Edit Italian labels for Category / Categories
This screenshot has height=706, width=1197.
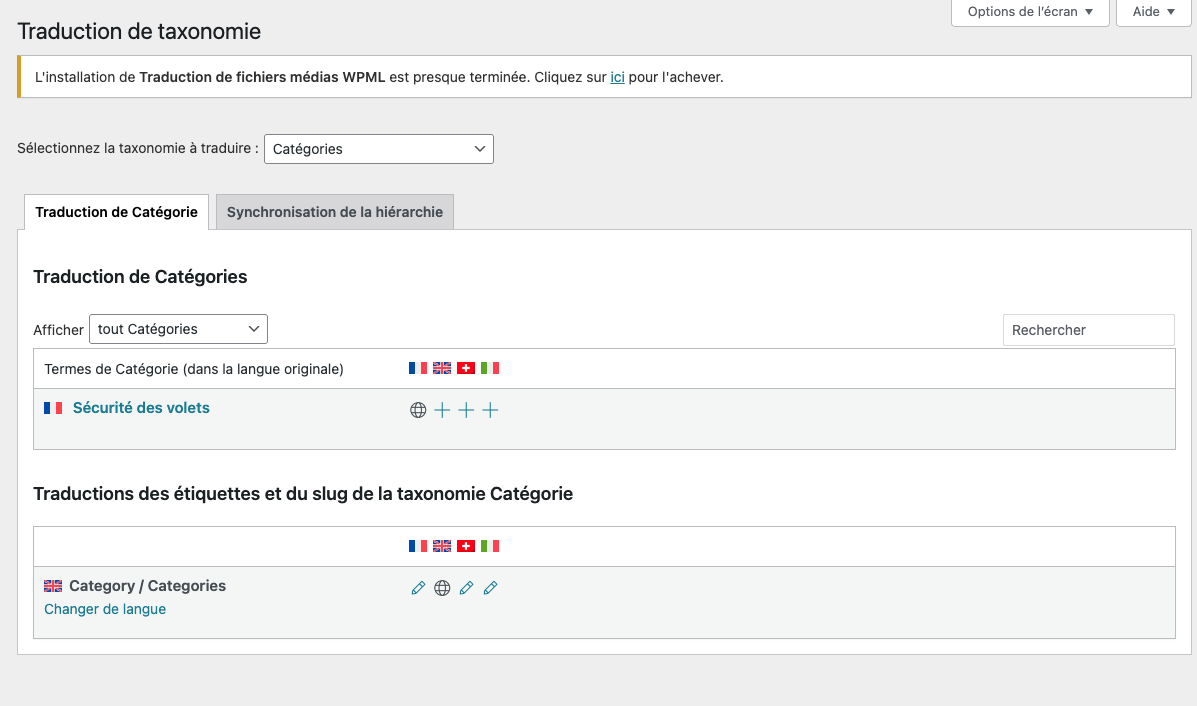pyautogui.click(x=490, y=588)
